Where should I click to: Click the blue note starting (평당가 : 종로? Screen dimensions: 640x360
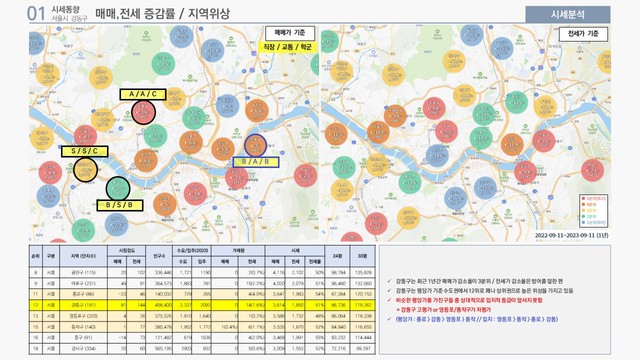click(476, 319)
